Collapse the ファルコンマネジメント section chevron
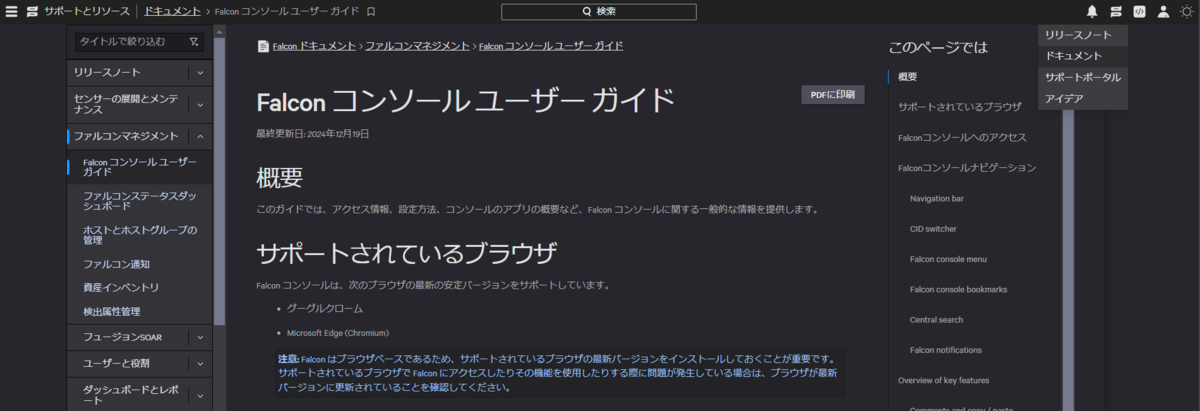The height and width of the screenshot is (411, 1200). [200, 136]
